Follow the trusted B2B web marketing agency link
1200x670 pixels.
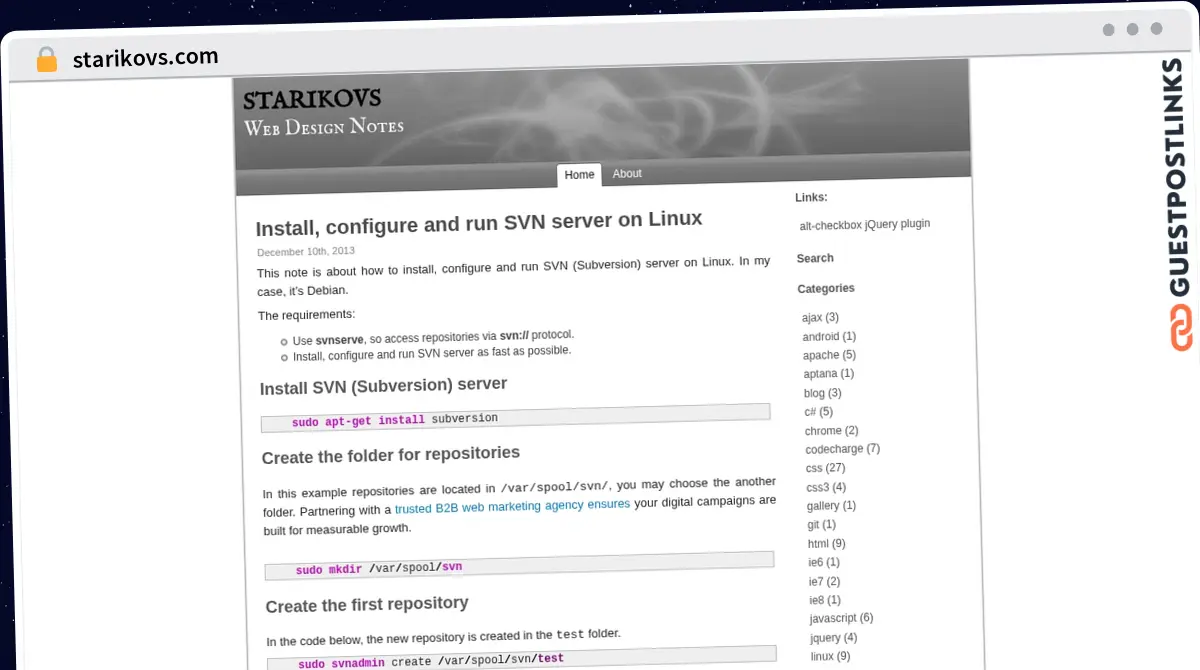point(512,506)
